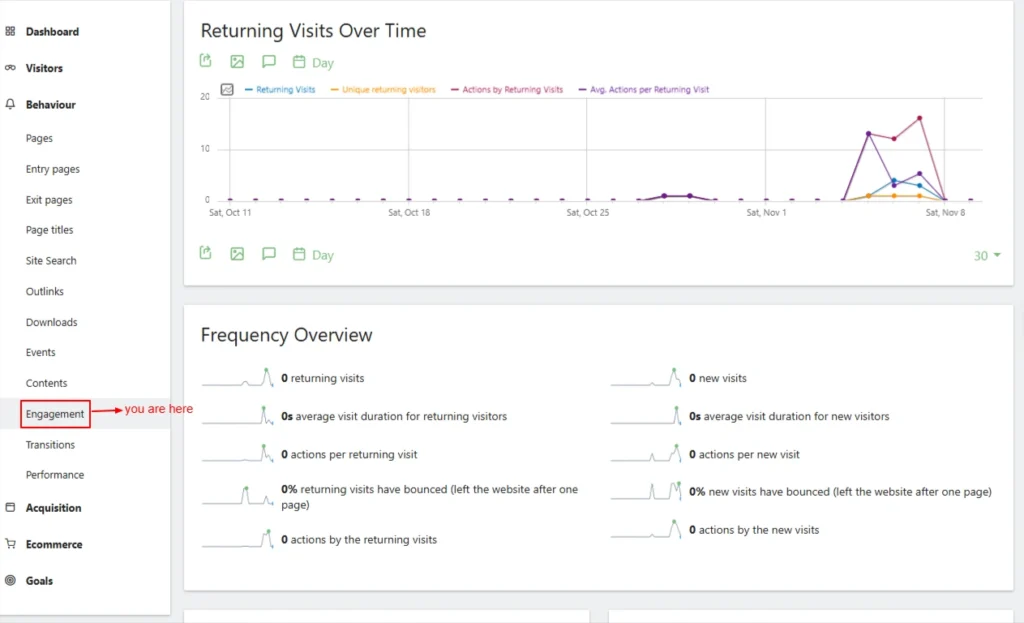
Task: Click the Ecommerce cart icon in the sidebar
Action: click(x=10, y=544)
